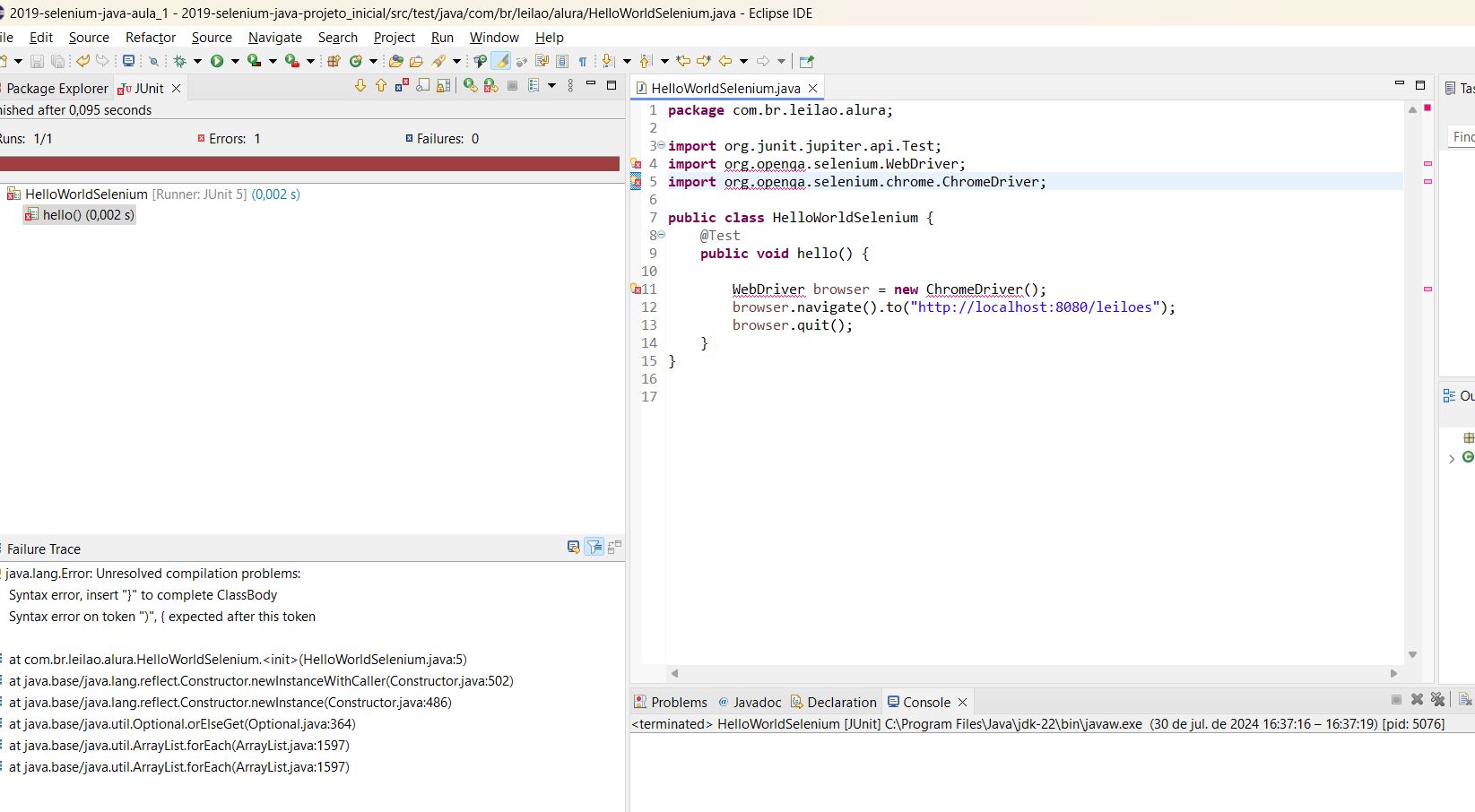Click JUnit Previous Failed Test arrow
Image resolution: width=1475 pixels, height=812 pixels.
[x=381, y=85]
